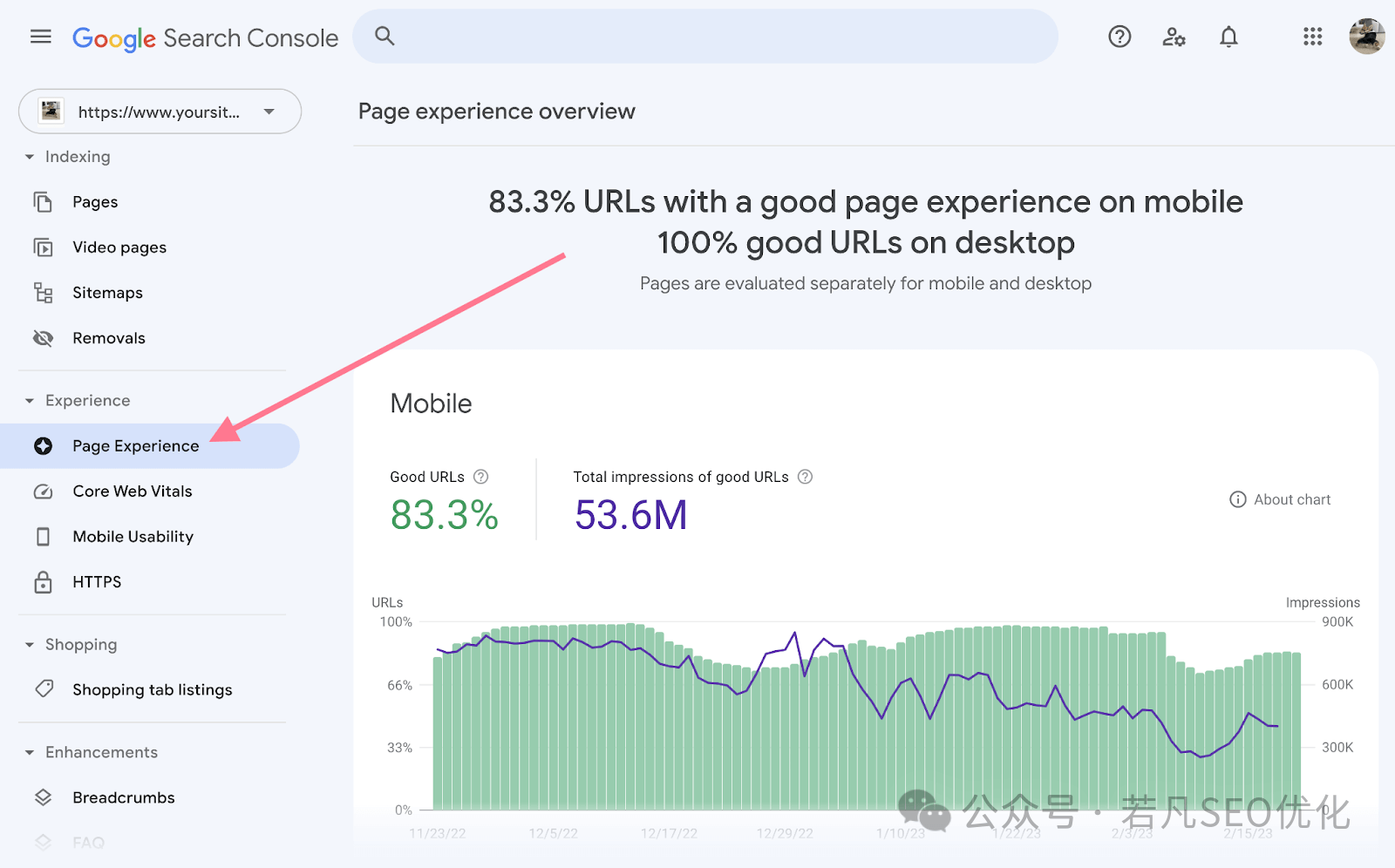
Task: Click the Good URLs help tooltip icon
Action: click(x=480, y=477)
